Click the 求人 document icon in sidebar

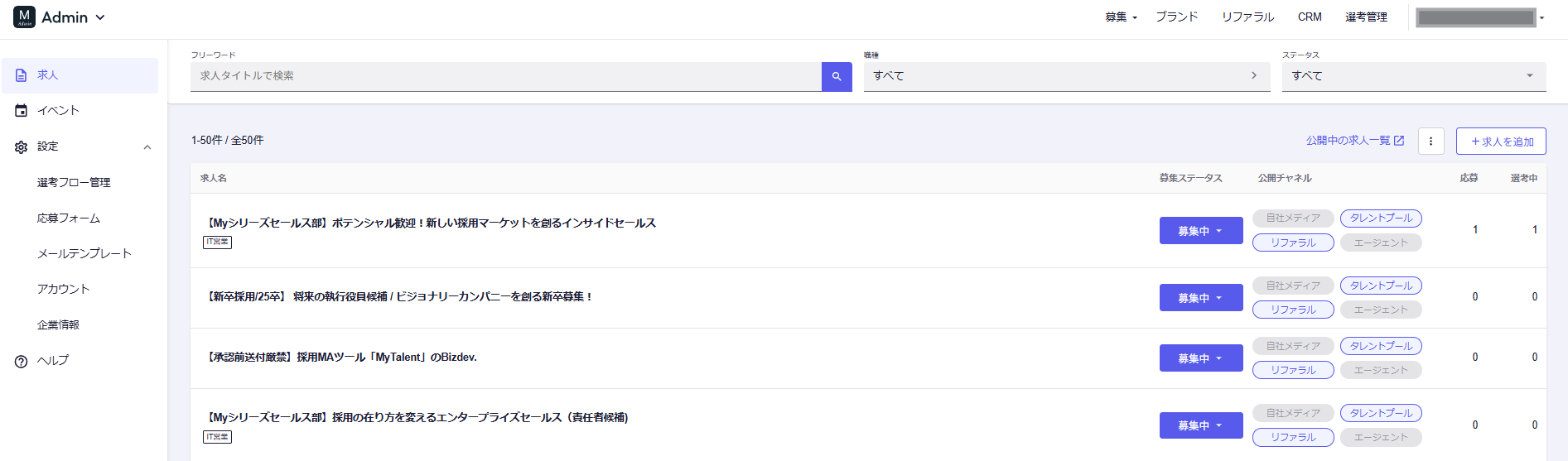click(x=22, y=75)
